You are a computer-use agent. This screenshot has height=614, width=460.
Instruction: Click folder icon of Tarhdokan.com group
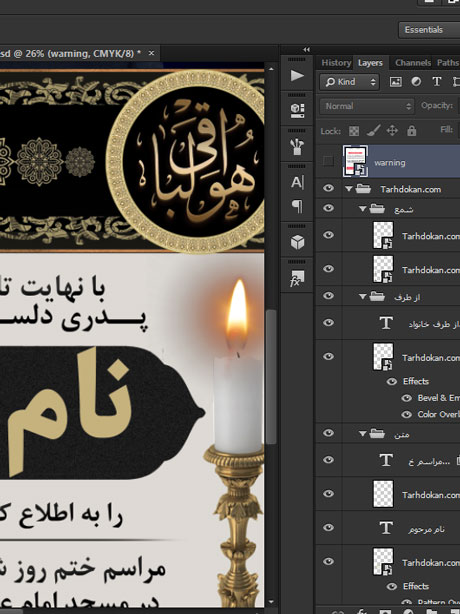363,189
